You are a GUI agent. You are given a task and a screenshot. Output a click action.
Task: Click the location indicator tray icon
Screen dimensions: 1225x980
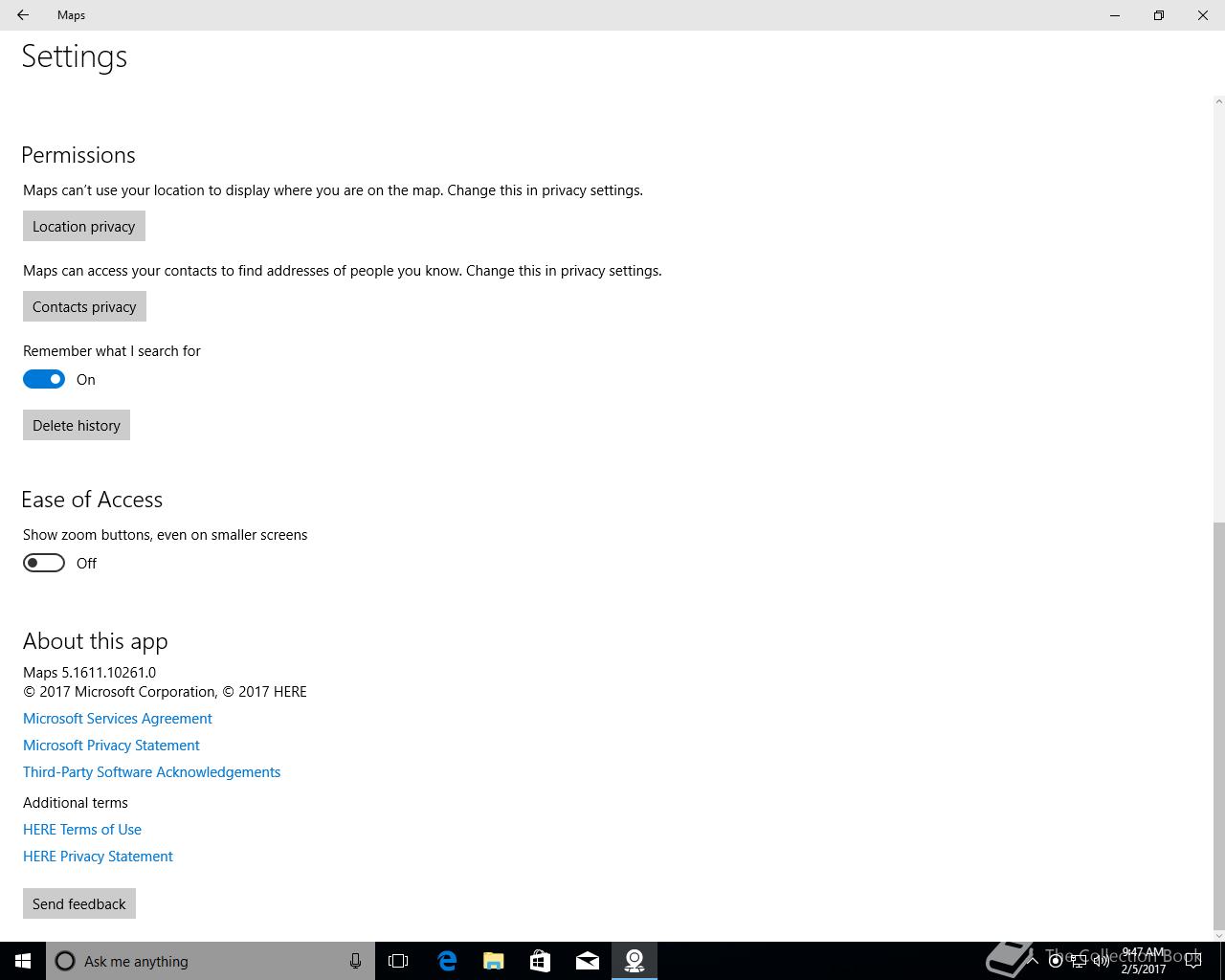tap(1055, 961)
